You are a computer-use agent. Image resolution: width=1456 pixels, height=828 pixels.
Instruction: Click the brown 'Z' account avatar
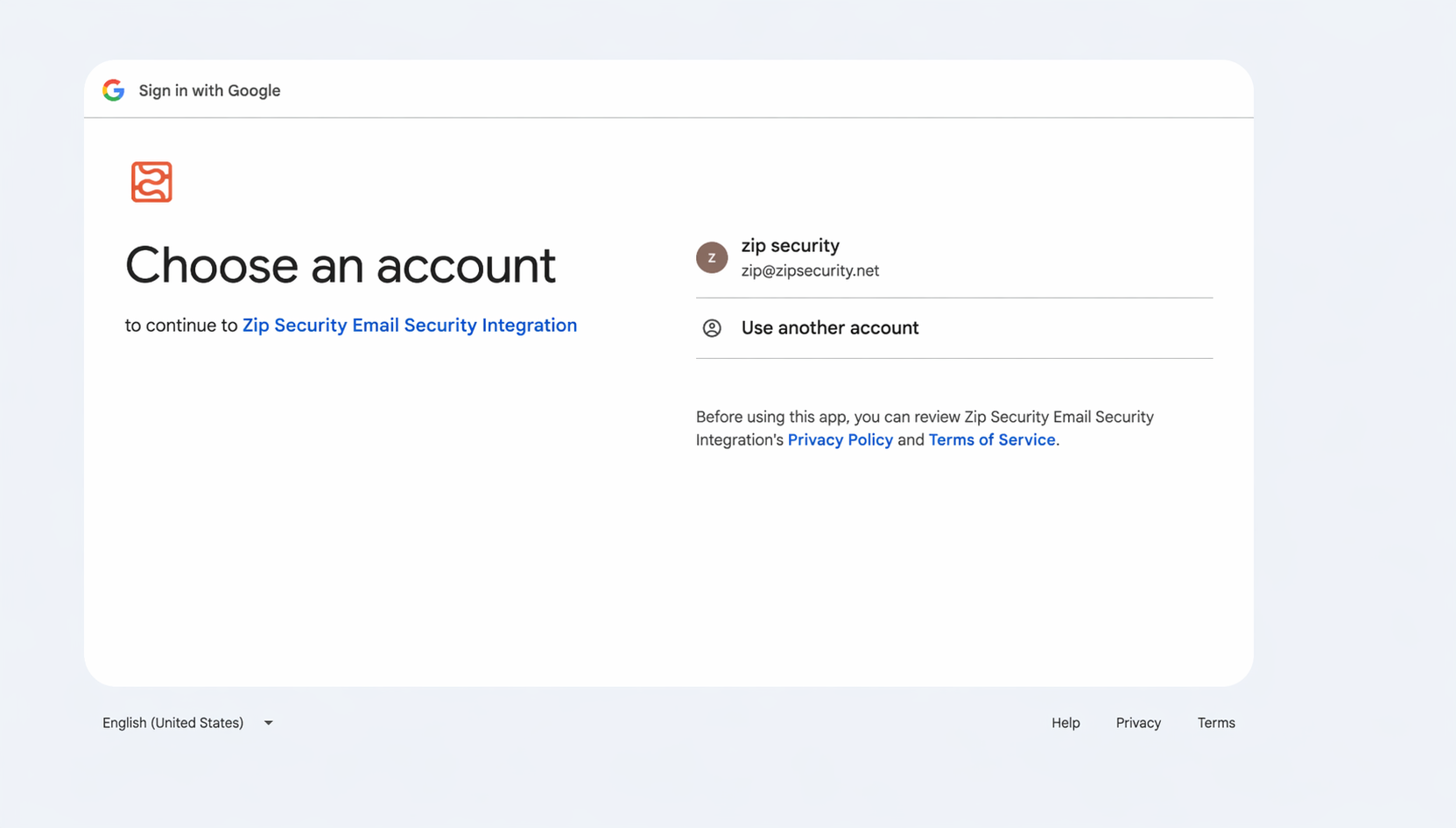712,257
